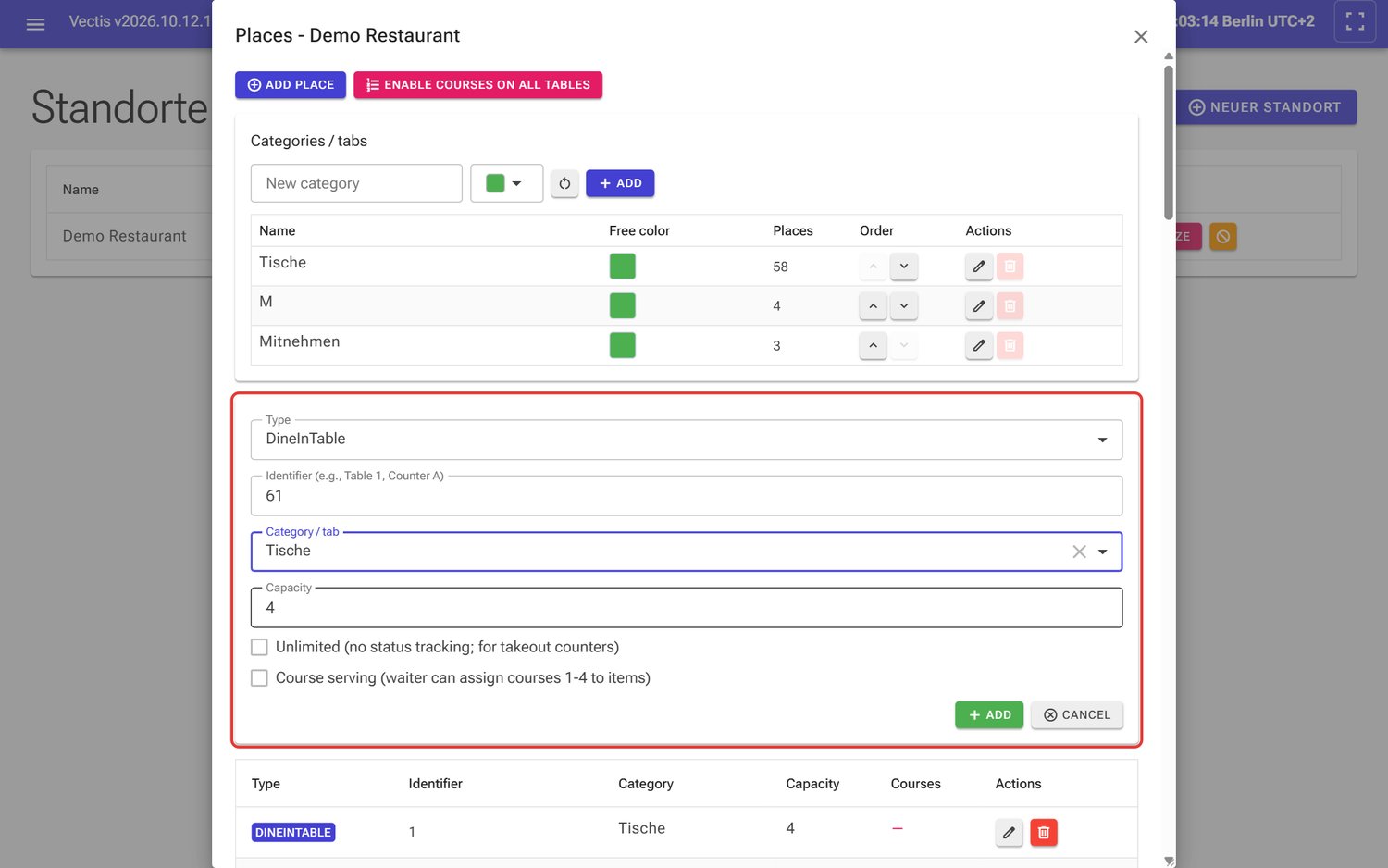Click the green Add button in form

[989, 715]
